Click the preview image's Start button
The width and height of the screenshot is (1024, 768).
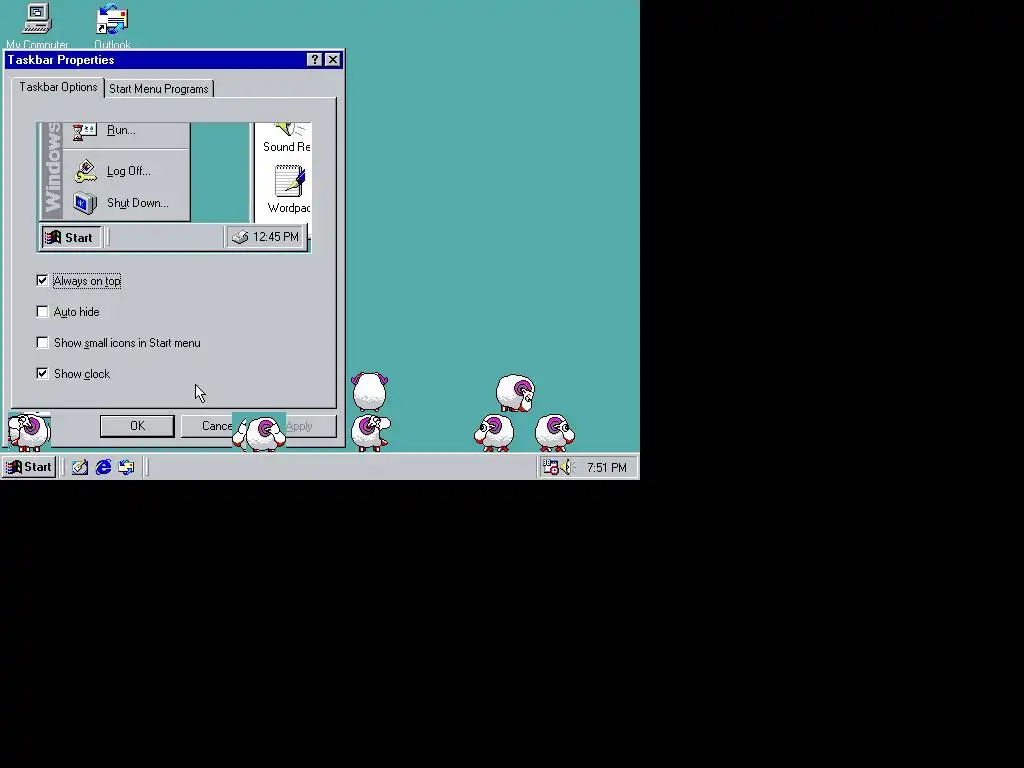click(x=71, y=237)
